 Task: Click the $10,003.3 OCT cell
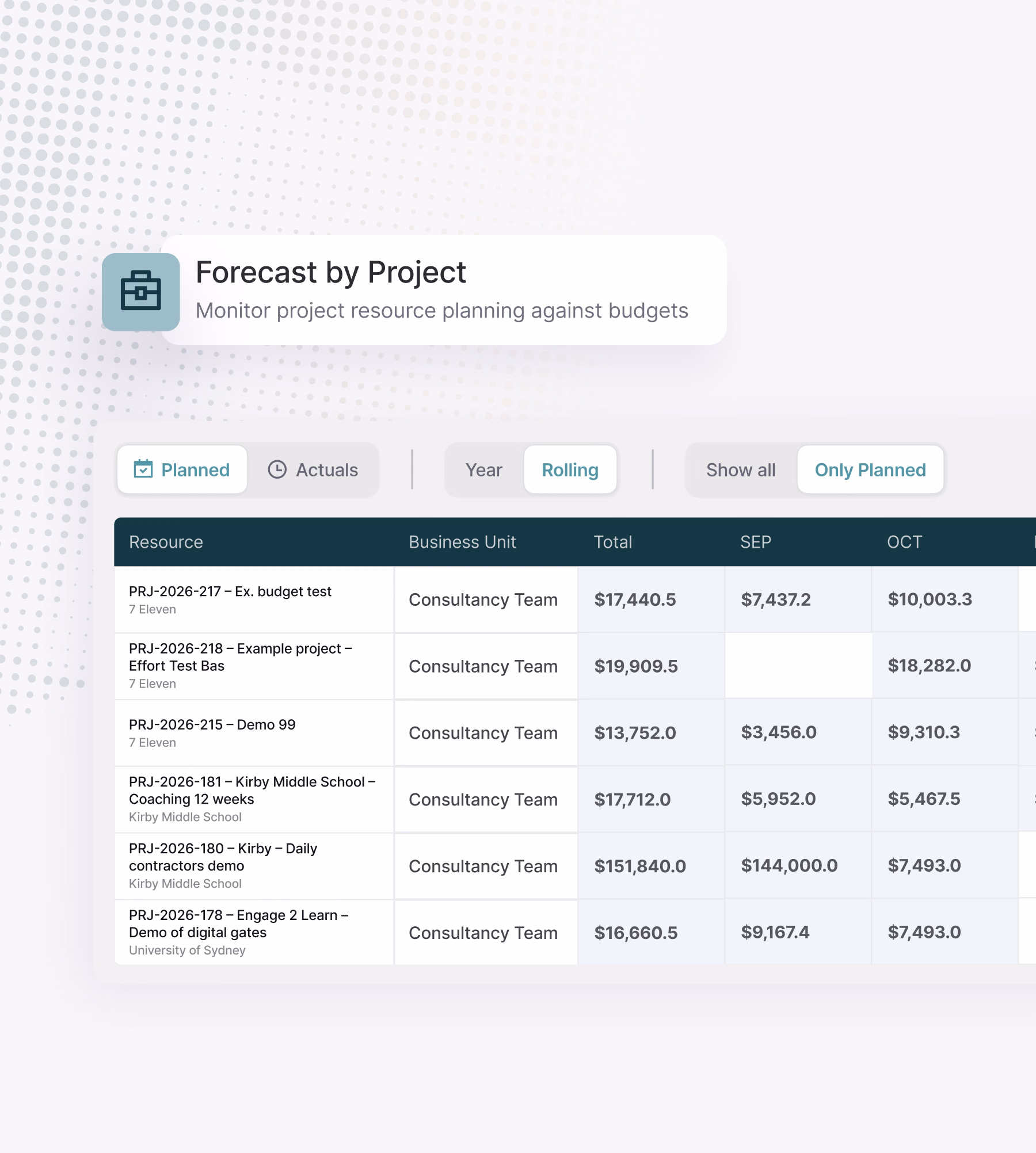(944, 600)
